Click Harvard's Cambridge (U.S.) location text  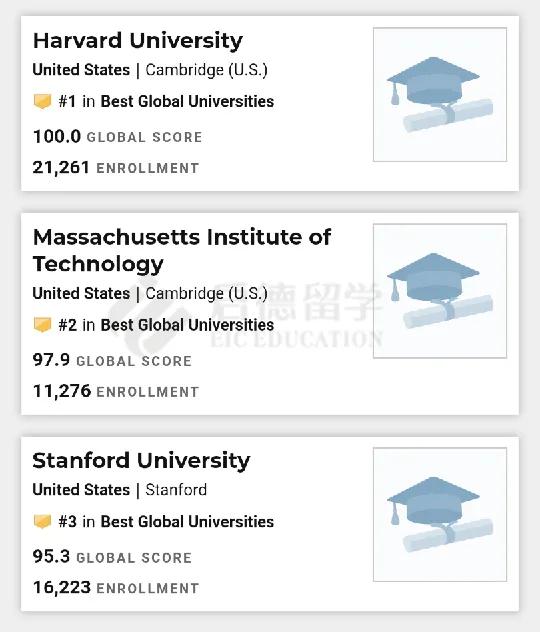[x=206, y=70]
